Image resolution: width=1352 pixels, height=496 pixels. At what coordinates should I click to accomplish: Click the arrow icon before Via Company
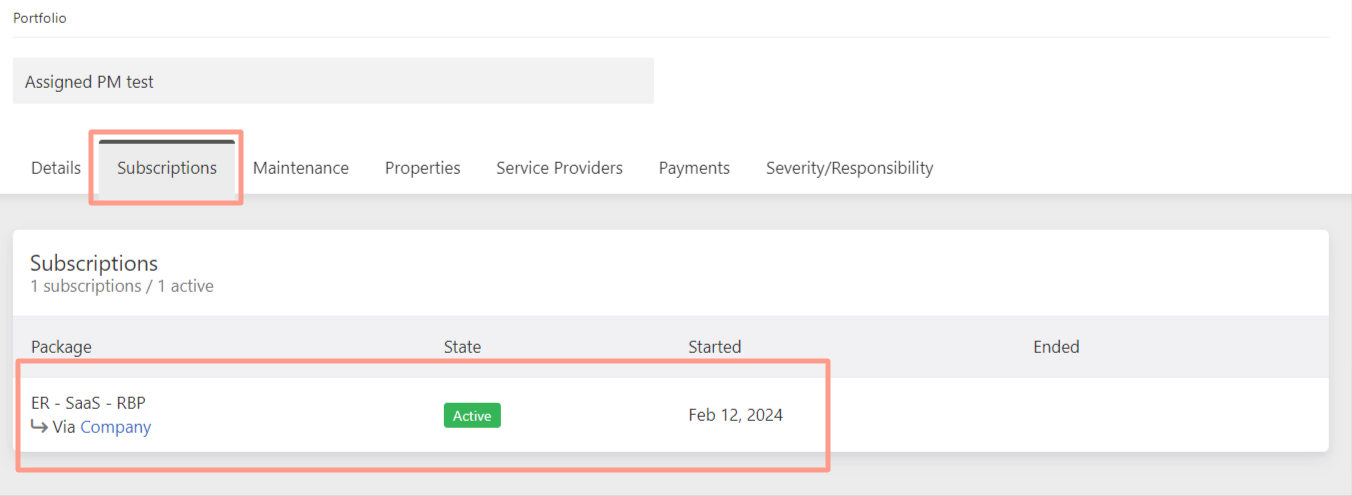click(x=40, y=427)
